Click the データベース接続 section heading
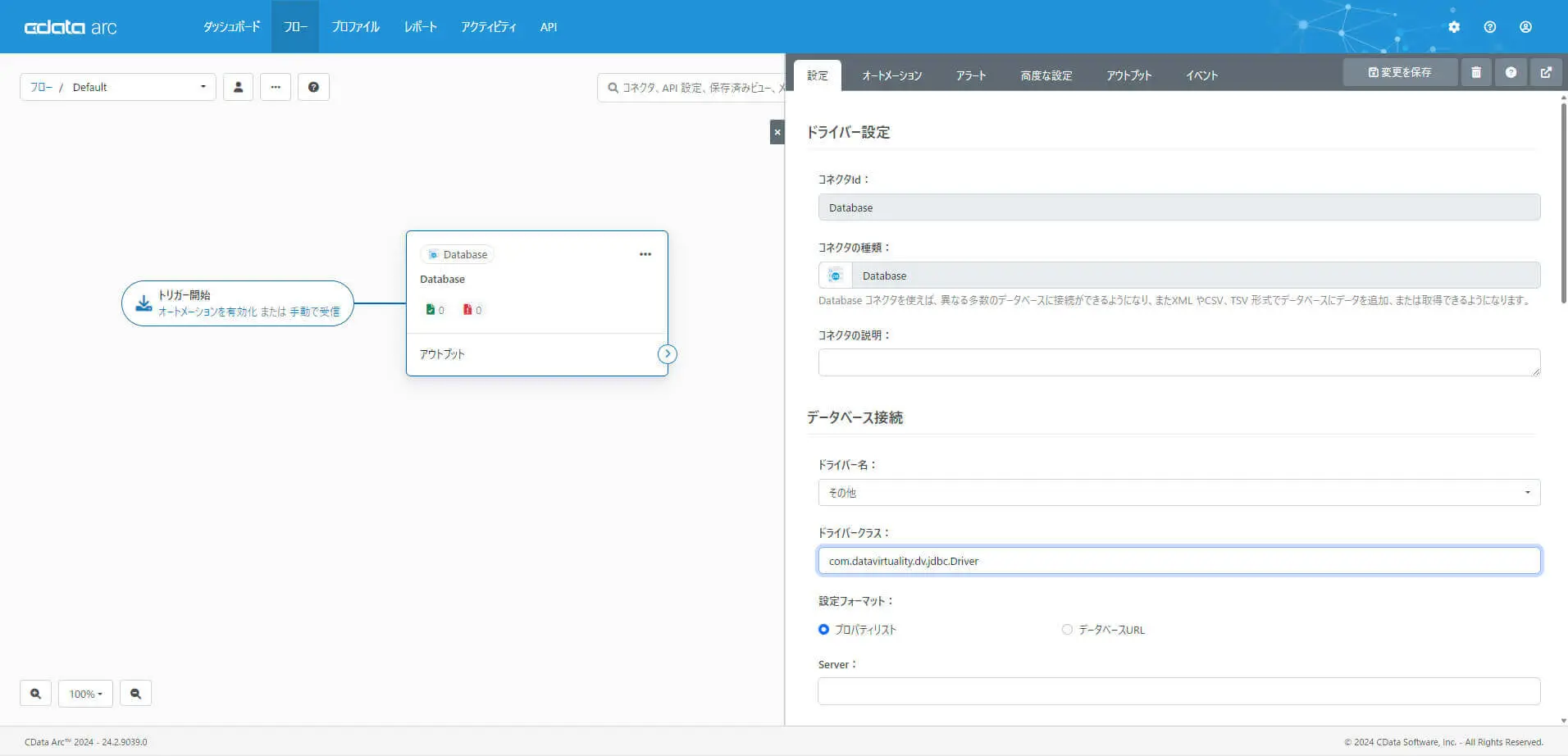Image resolution: width=1568 pixels, height=756 pixels. click(855, 417)
